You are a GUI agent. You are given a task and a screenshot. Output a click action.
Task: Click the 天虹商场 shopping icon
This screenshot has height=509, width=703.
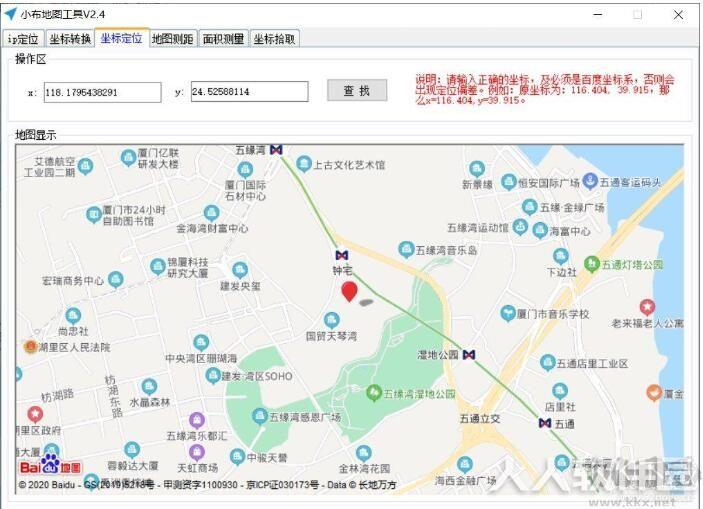[197, 452]
